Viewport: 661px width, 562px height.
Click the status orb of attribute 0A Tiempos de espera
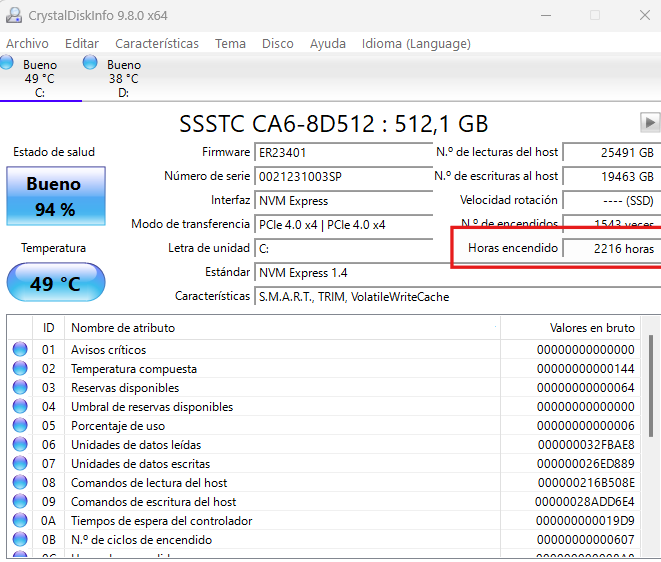coord(20,520)
